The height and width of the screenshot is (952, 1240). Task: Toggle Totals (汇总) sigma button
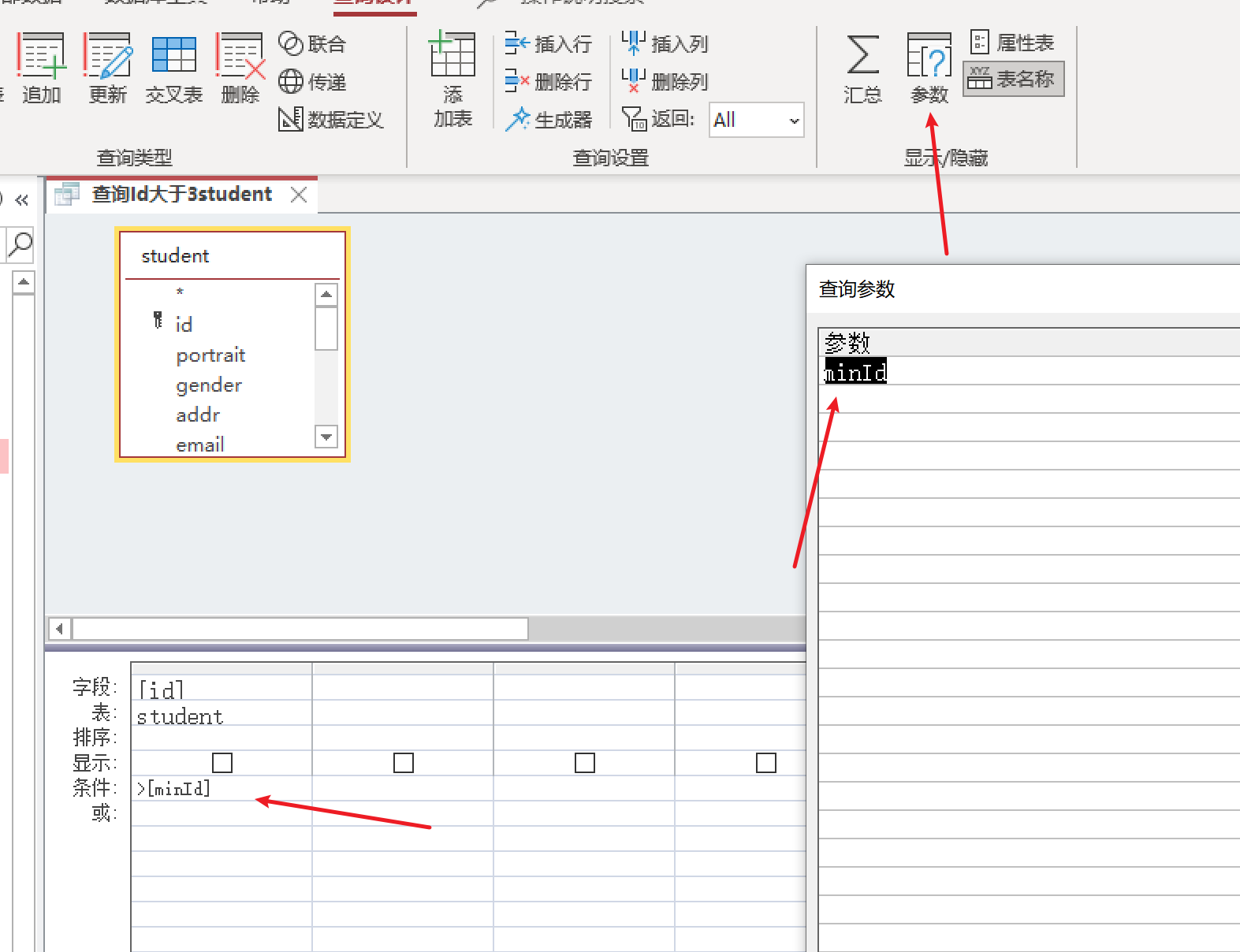coord(862,69)
